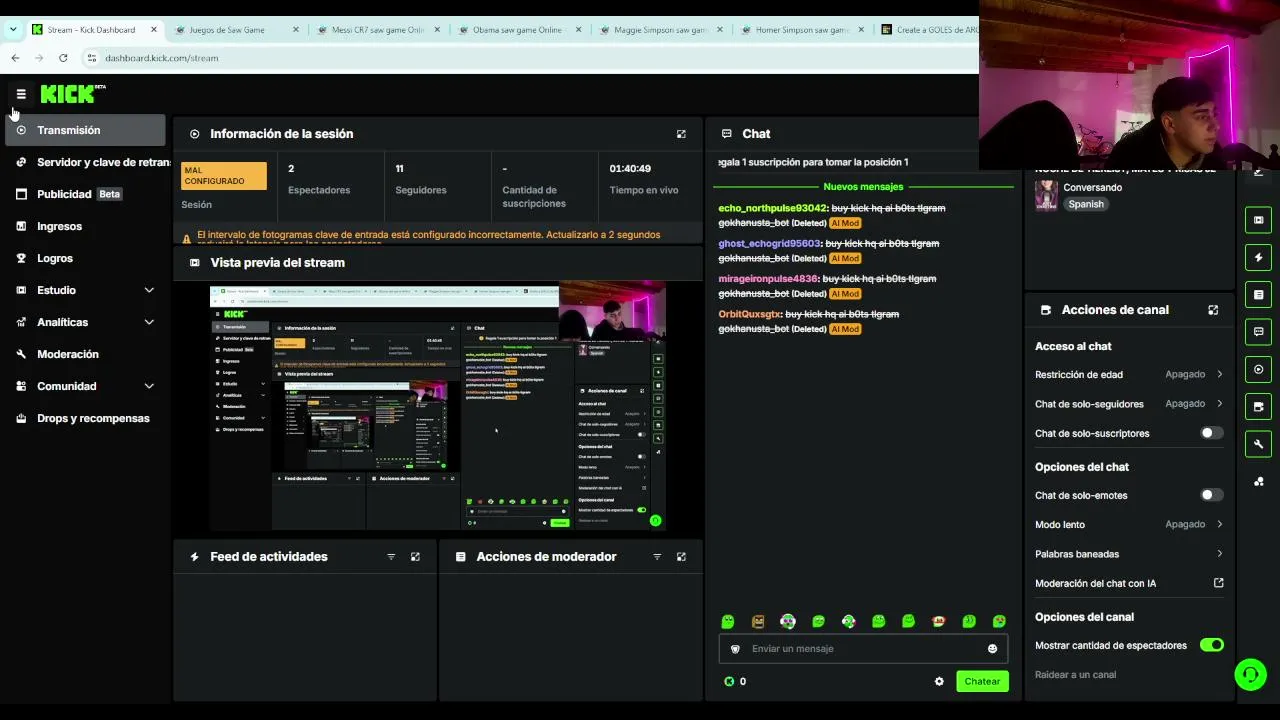Click the Conversando category thumbnail
Screen dimensions: 1280x720
point(1046,195)
